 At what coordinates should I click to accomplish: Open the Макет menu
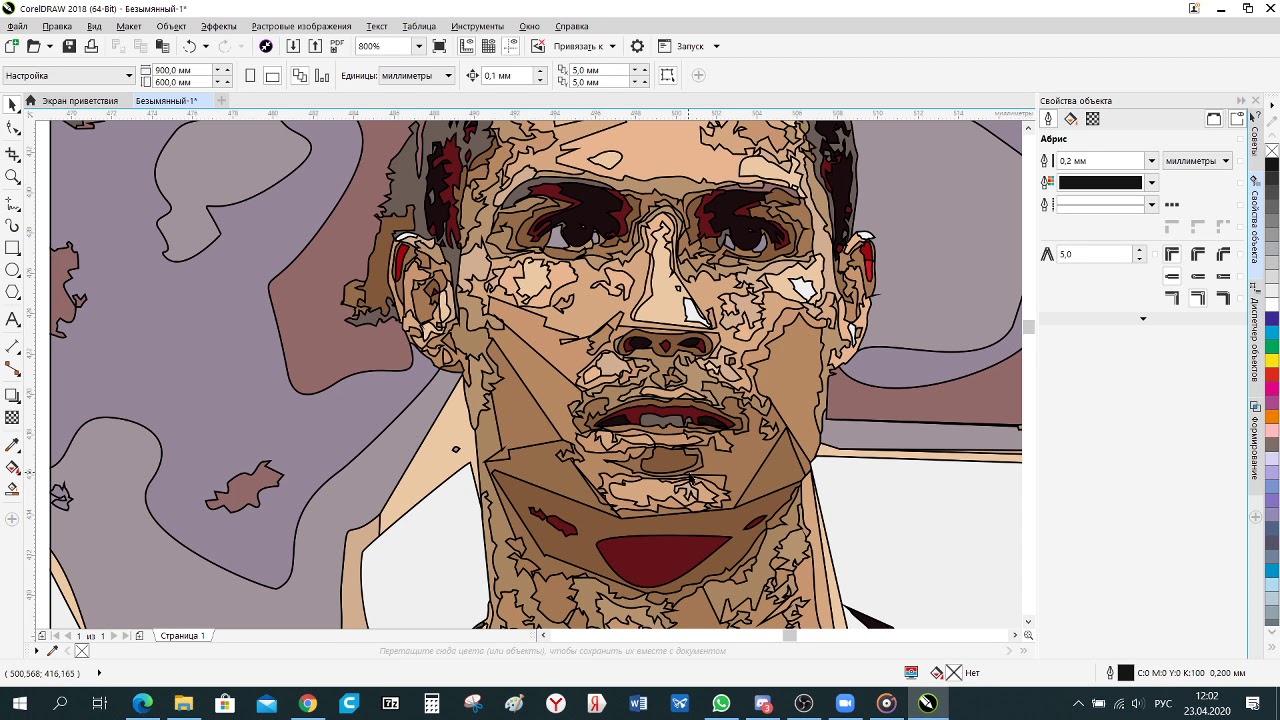(128, 26)
